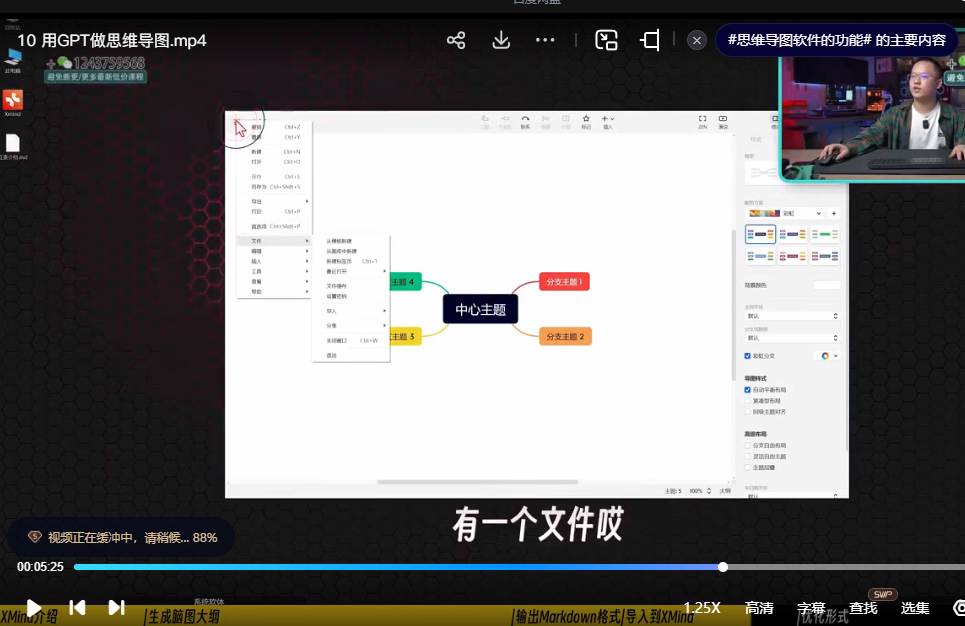Image resolution: width=965 pixels, height=626 pixels.
Task: Open 编辑 submenu in Xmind menu
Action: tap(274, 251)
